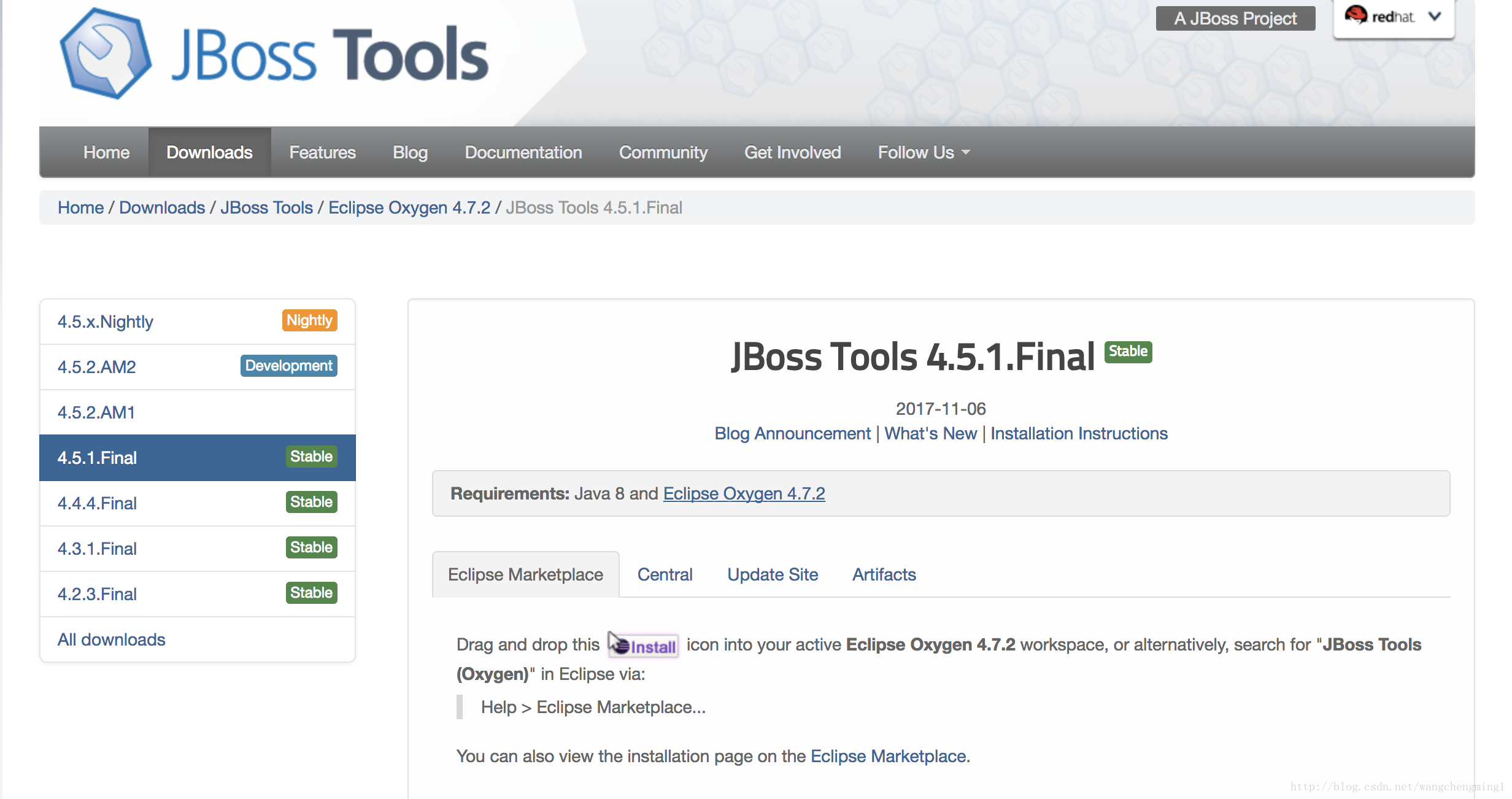Click the JBoss Tools hexagon logo icon

[105, 54]
